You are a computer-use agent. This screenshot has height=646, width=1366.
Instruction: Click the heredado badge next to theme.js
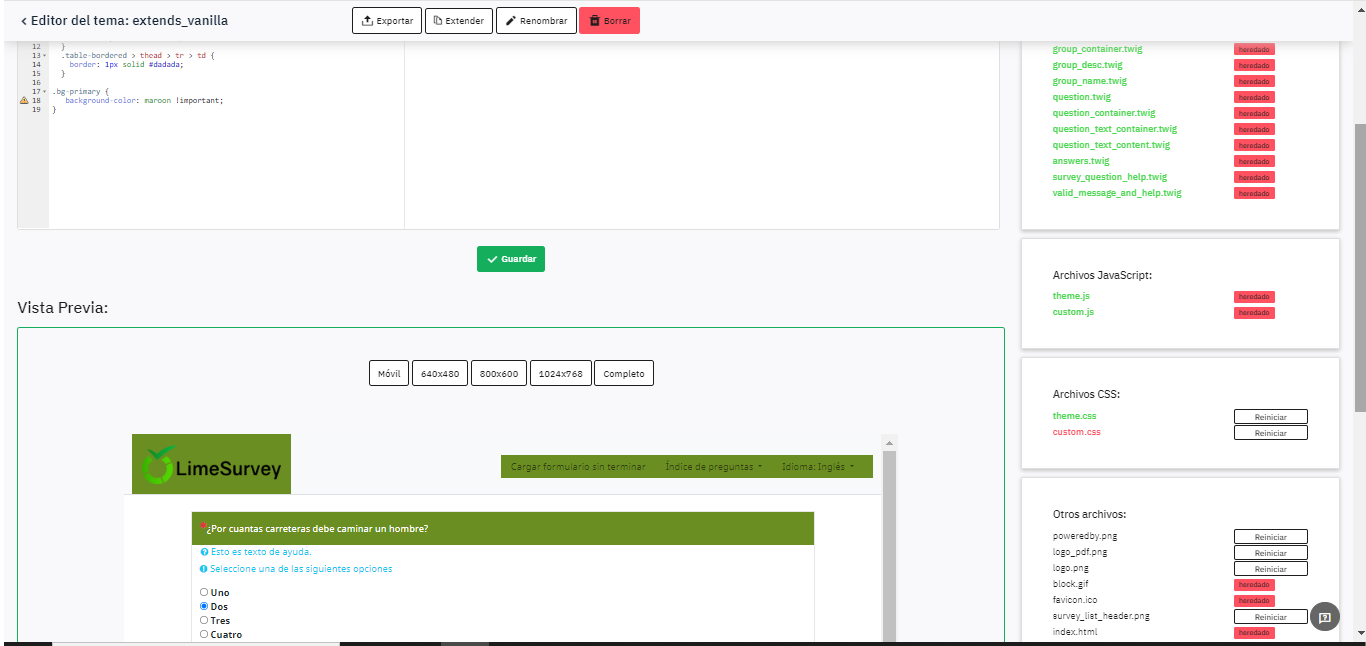point(1254,297)
